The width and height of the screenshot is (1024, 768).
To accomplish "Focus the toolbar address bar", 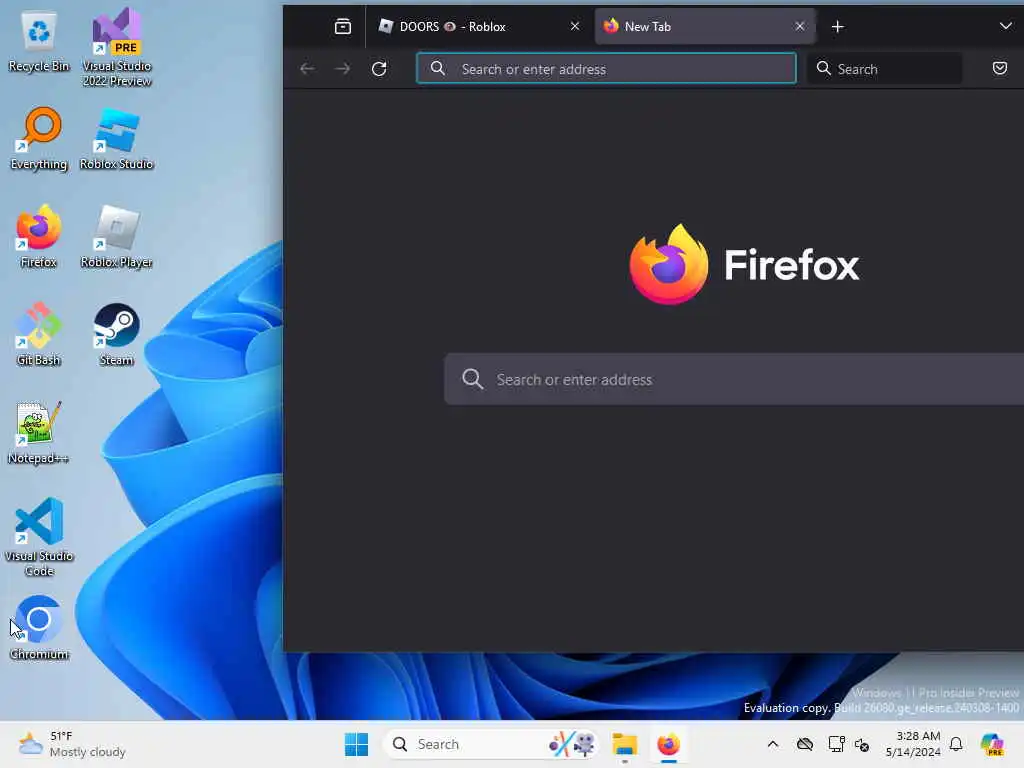I will pyautogui.click(x=606, y=69).
